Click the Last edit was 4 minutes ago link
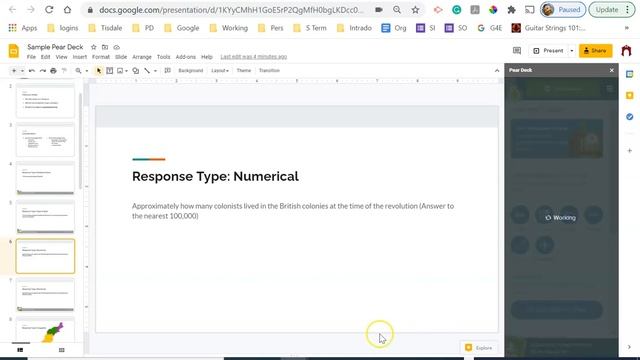The image size is (640, 360). (x=253, y=57)
